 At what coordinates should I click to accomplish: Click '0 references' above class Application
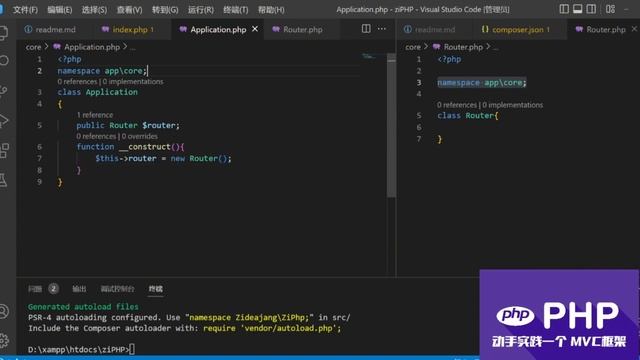77,82
